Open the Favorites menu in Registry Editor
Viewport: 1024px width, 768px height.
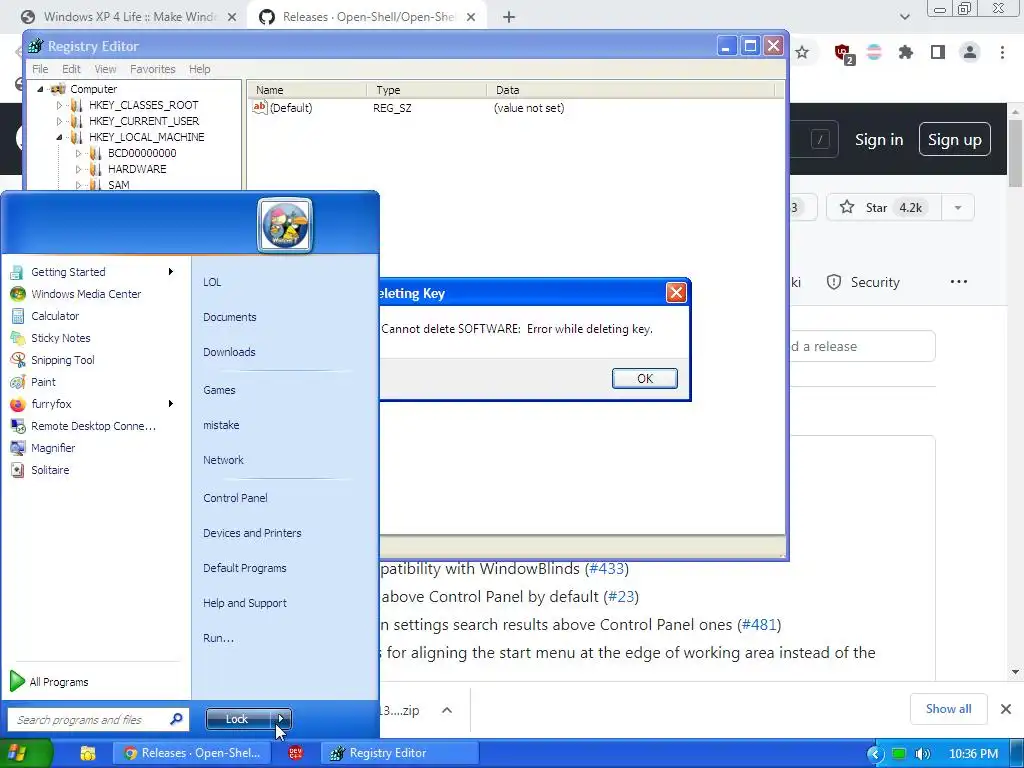(x=152, y=69)
